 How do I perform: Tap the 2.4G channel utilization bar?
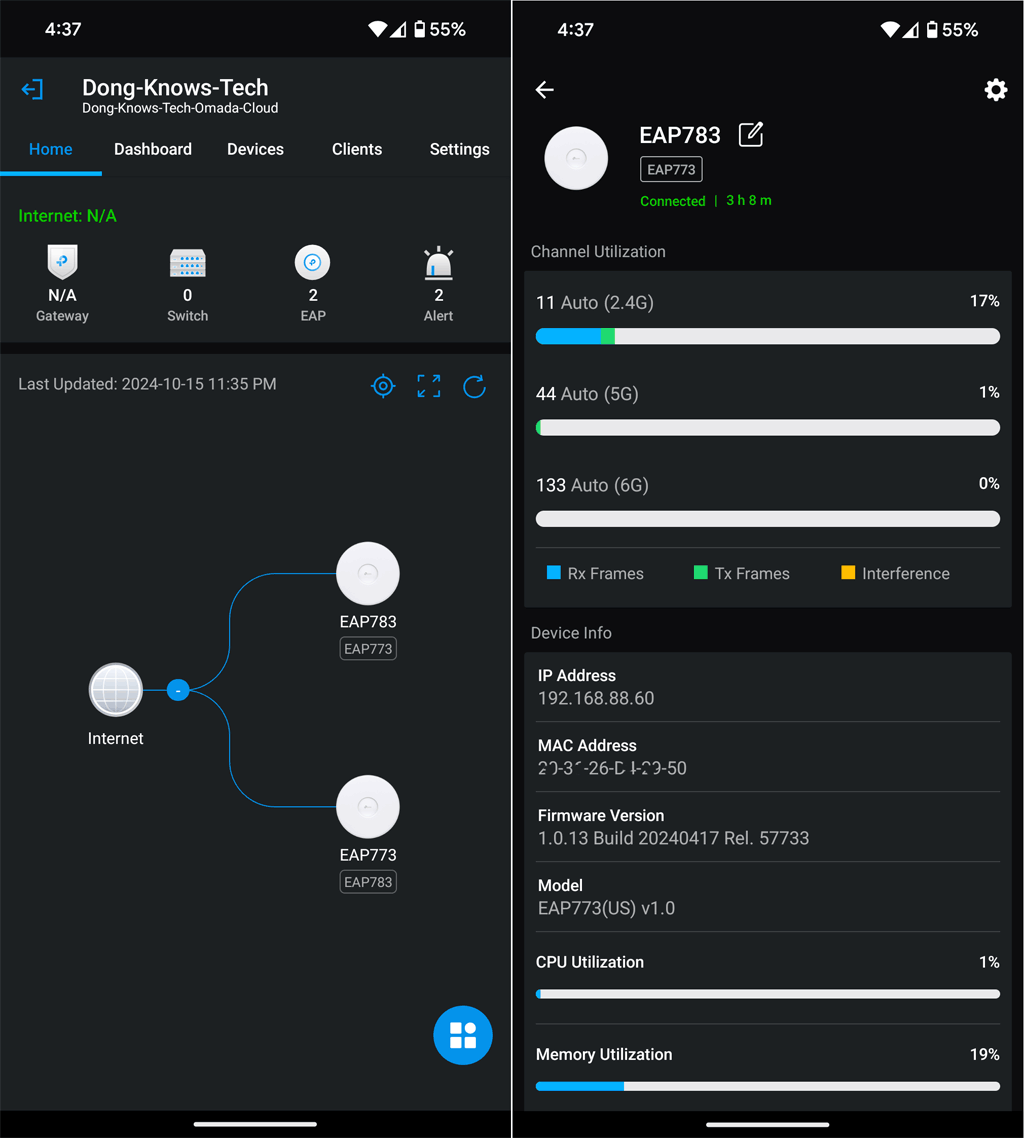(767, 337)
